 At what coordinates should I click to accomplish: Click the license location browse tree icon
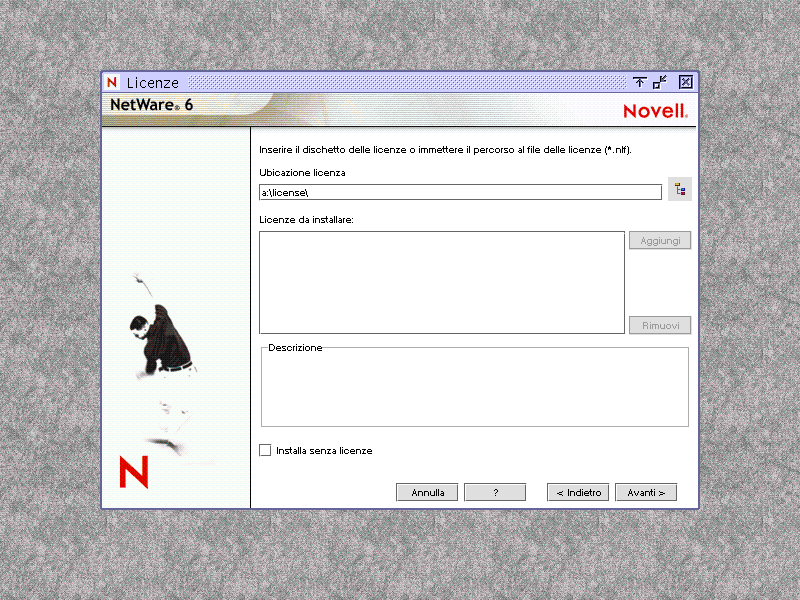[680, 189]
